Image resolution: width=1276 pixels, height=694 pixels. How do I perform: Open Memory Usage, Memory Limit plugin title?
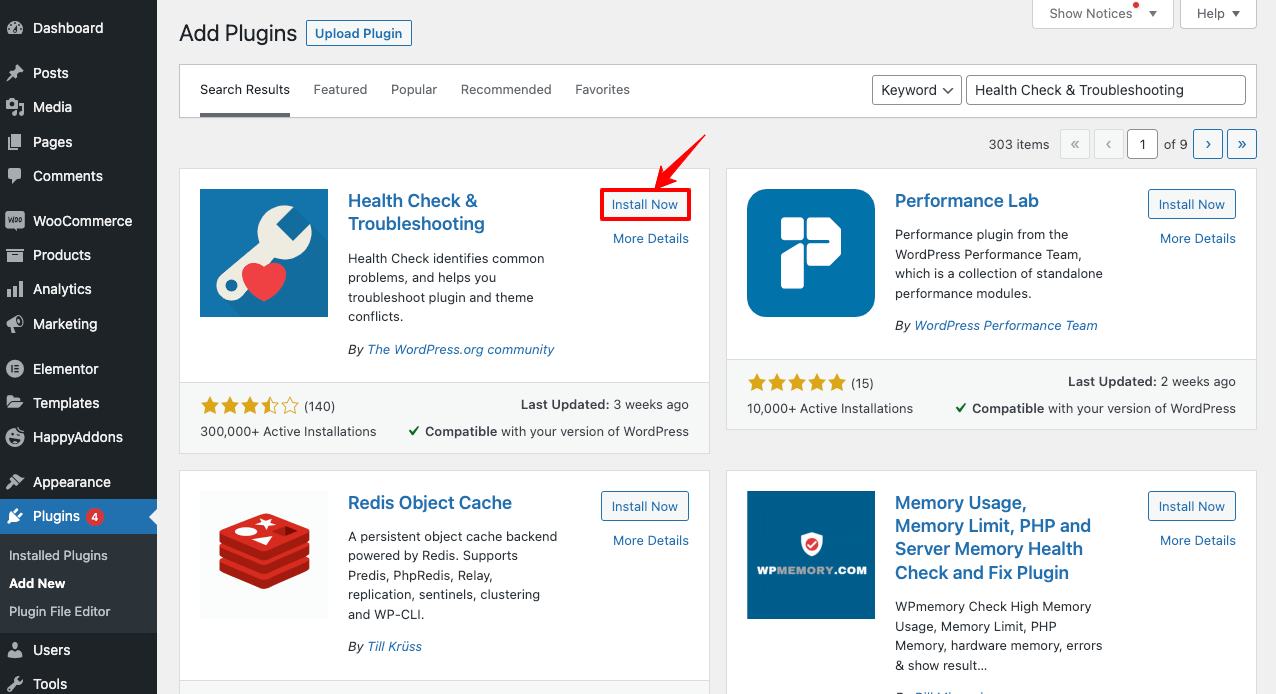tap(993, 537)
